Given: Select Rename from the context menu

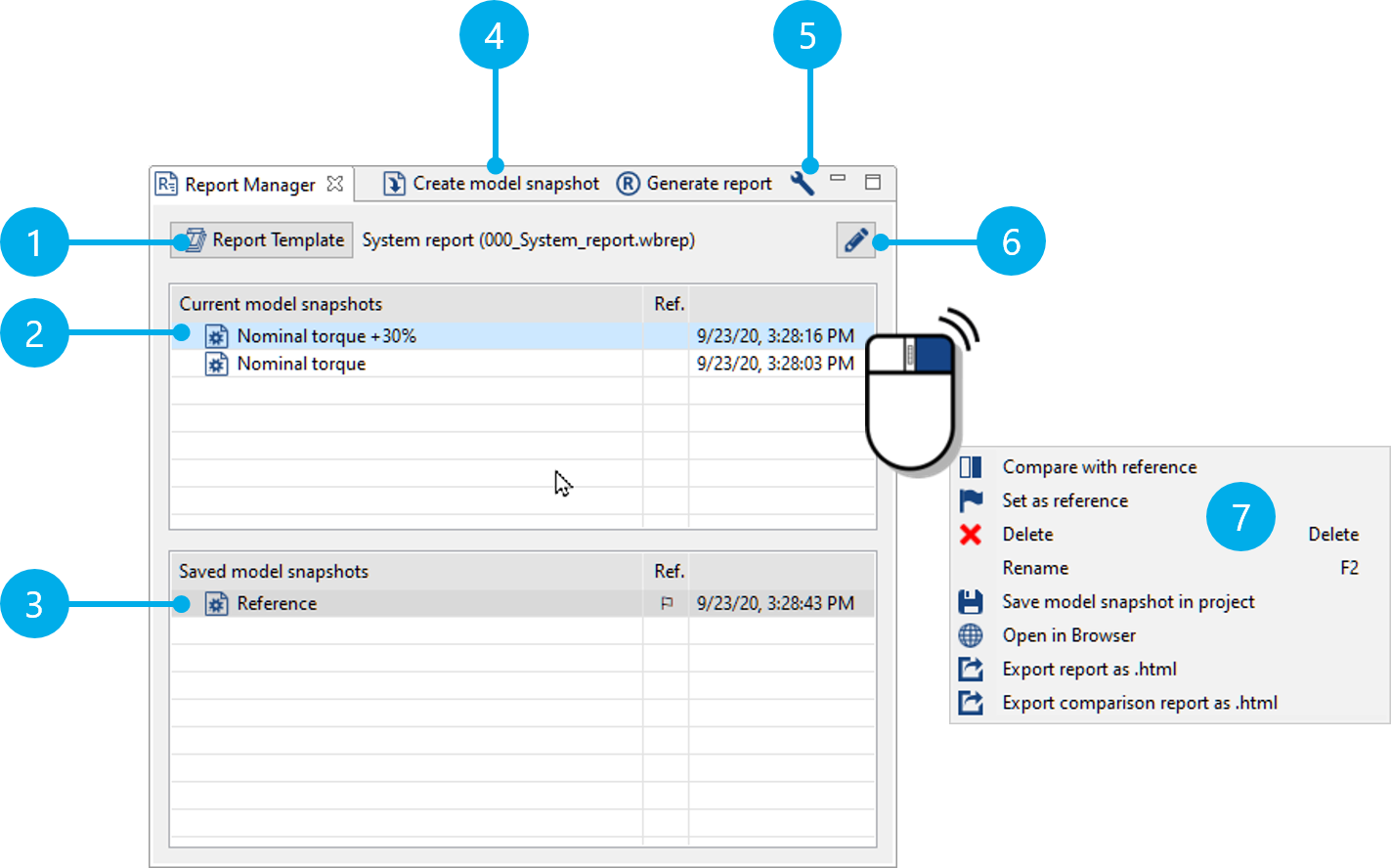Looking at the screenshot, I should pyautogui.click(x=1035, y=568).
